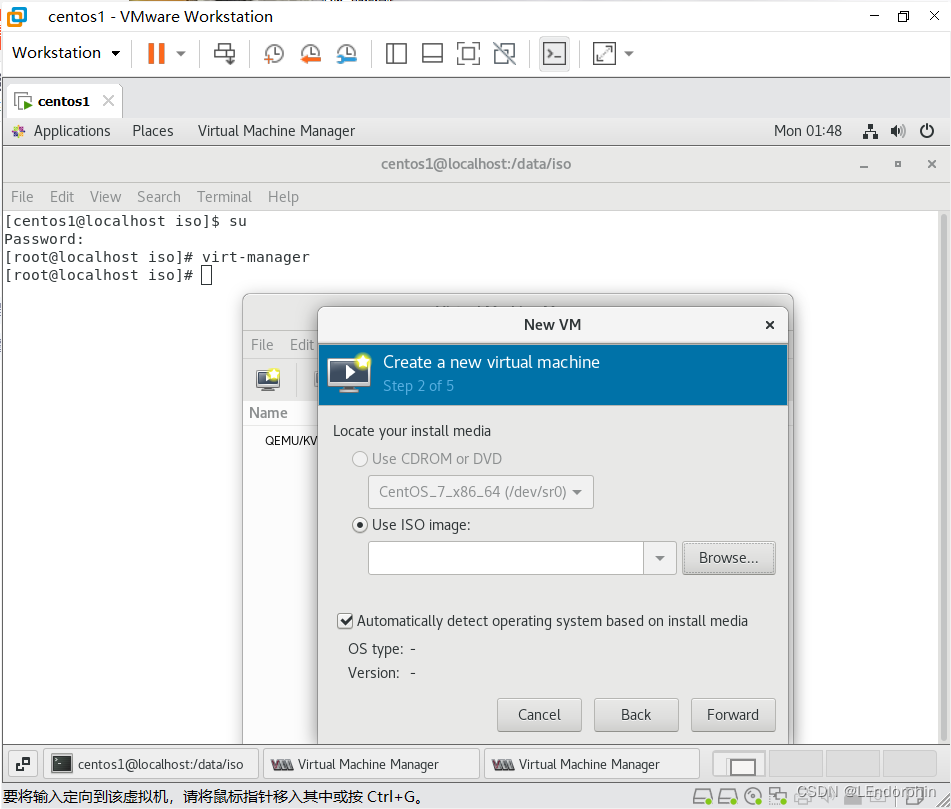Enter full screen mode in VMware
951x809 pixels.
pyautogui.click(x=468, y=53)
